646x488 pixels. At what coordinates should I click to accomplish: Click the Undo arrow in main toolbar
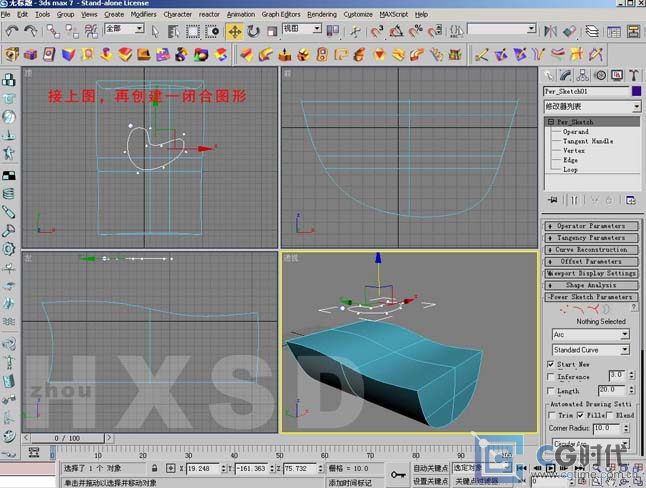pyautogui.click(x=12, y=31)
